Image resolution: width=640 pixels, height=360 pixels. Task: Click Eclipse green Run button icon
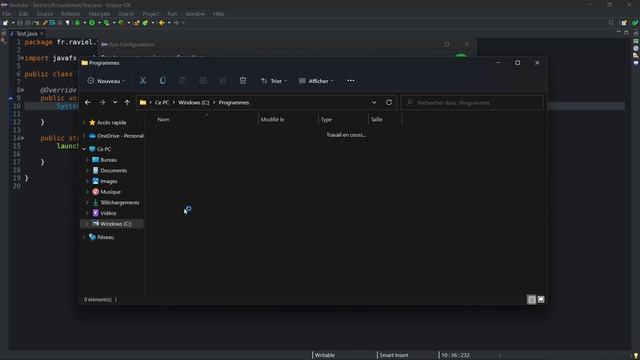tap(92, 23)
